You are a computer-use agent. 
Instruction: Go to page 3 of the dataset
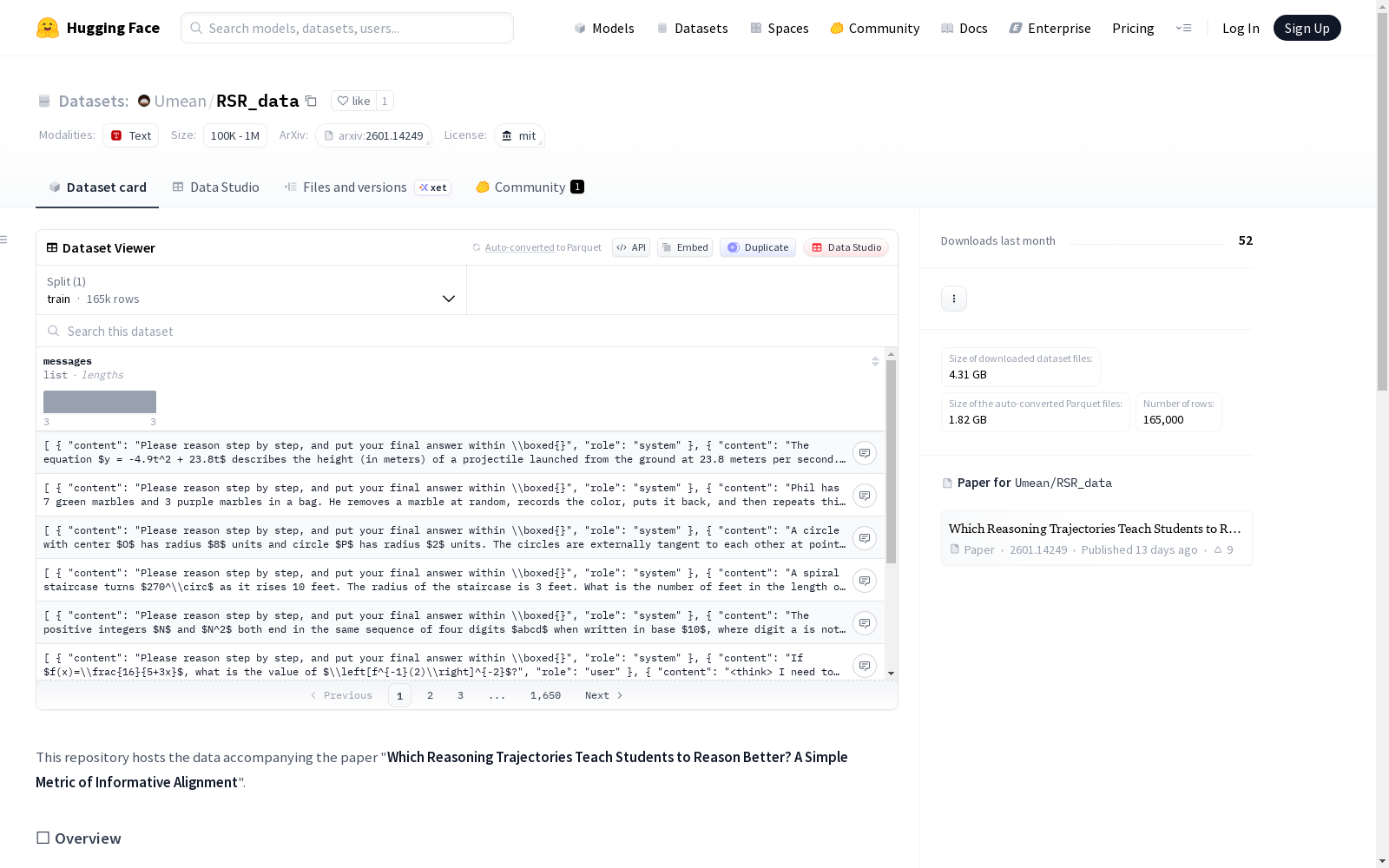point(460,695)
